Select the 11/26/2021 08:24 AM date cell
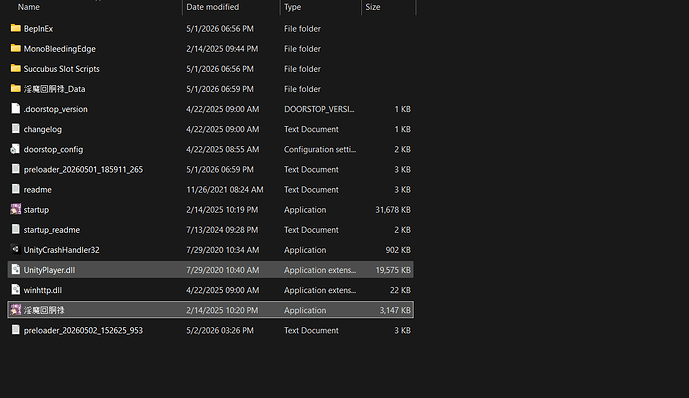 point(225,190)
